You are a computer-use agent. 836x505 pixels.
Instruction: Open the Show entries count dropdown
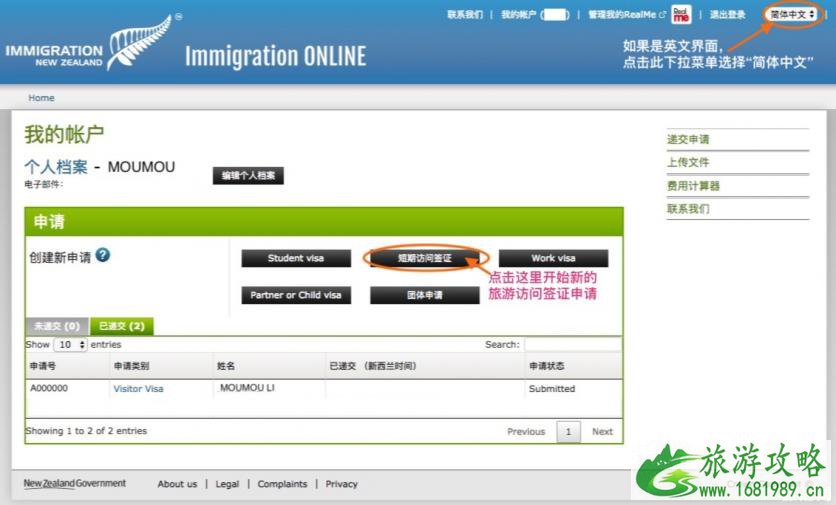[x=70, y=344]
